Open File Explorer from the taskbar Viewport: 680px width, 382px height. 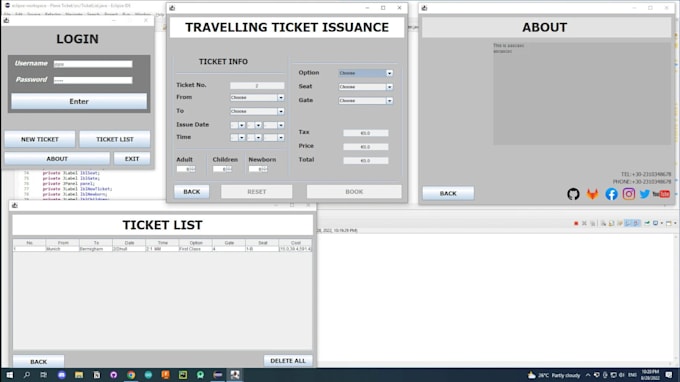click(x=79, y=375)
